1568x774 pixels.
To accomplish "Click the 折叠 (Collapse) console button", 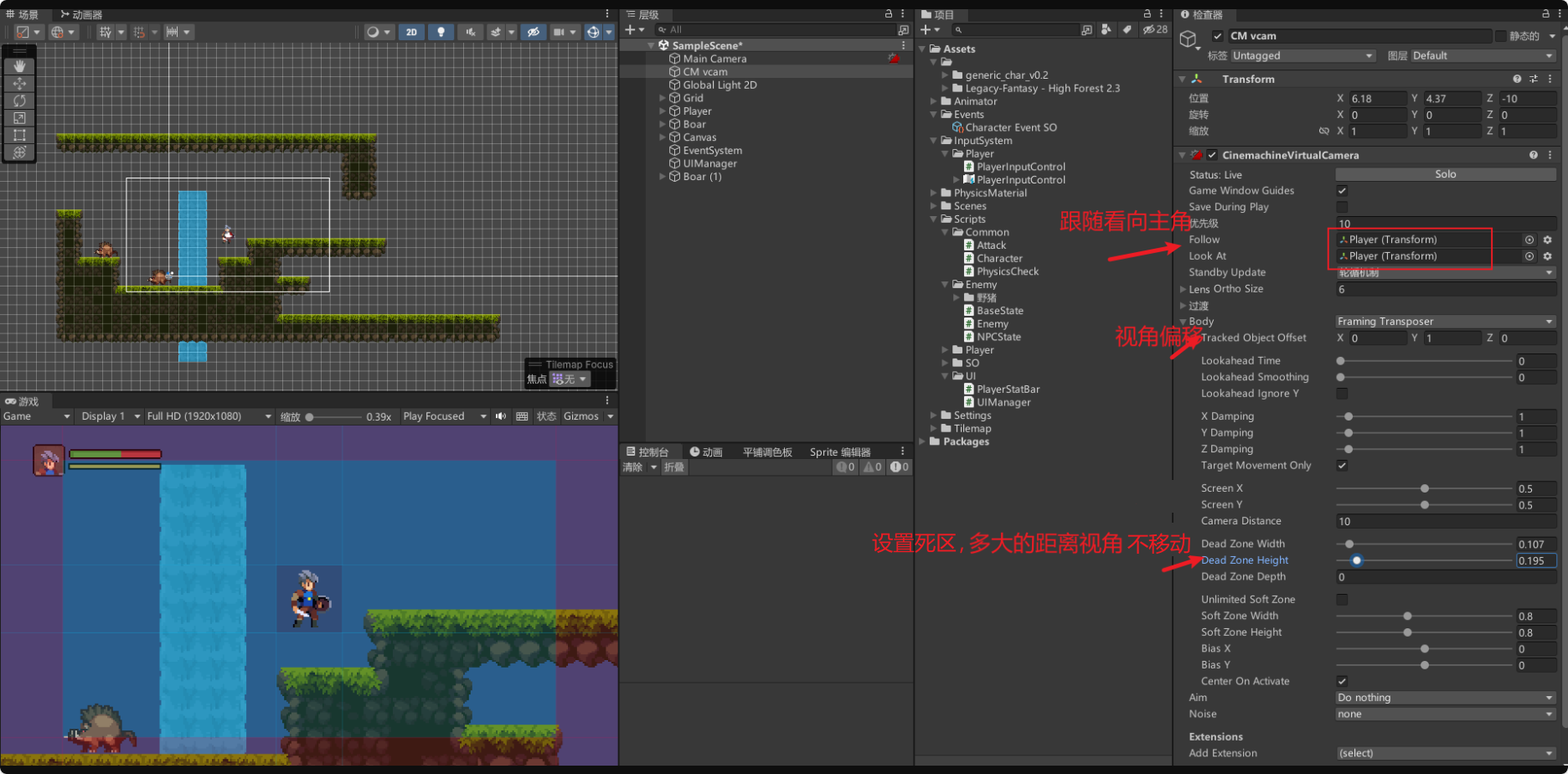I will tap(674, 467).
